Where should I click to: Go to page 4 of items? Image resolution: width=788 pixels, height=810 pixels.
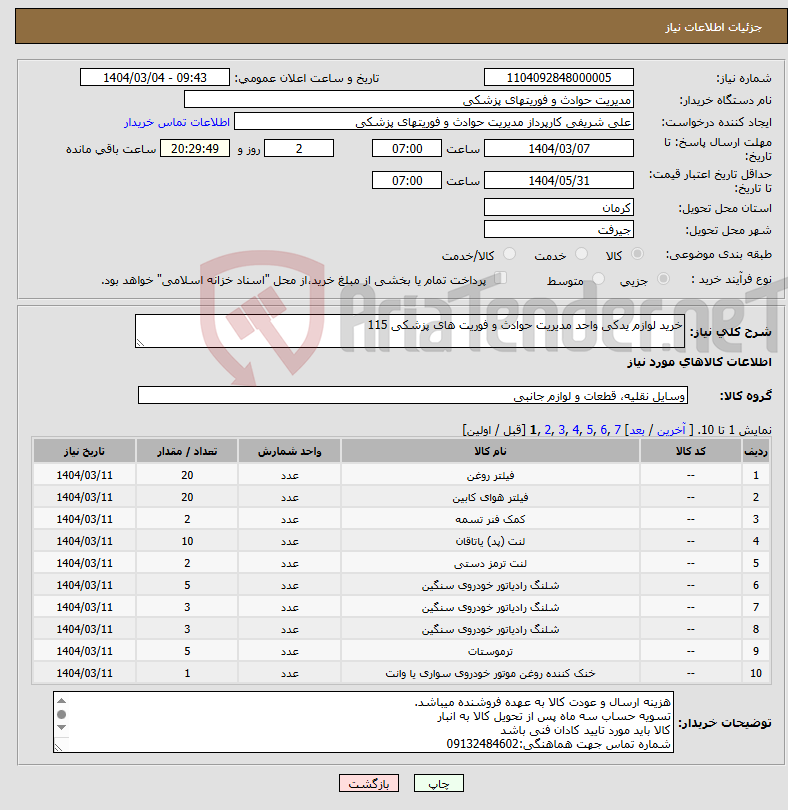pyautogui.click(x=576, y=430)
